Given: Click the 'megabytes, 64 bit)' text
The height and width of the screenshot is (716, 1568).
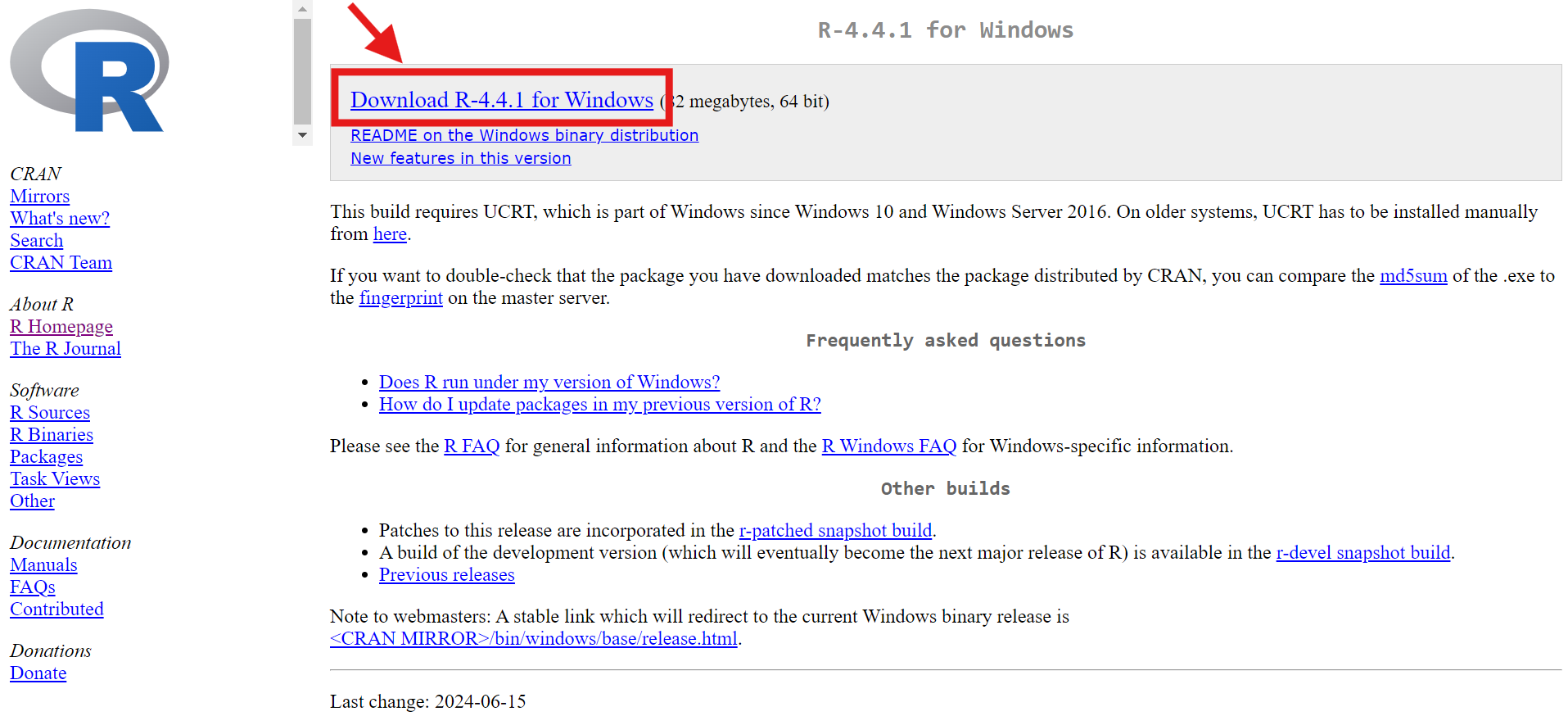Looking at the screenshot, I should pyautogui.click(x=759, y=102).
